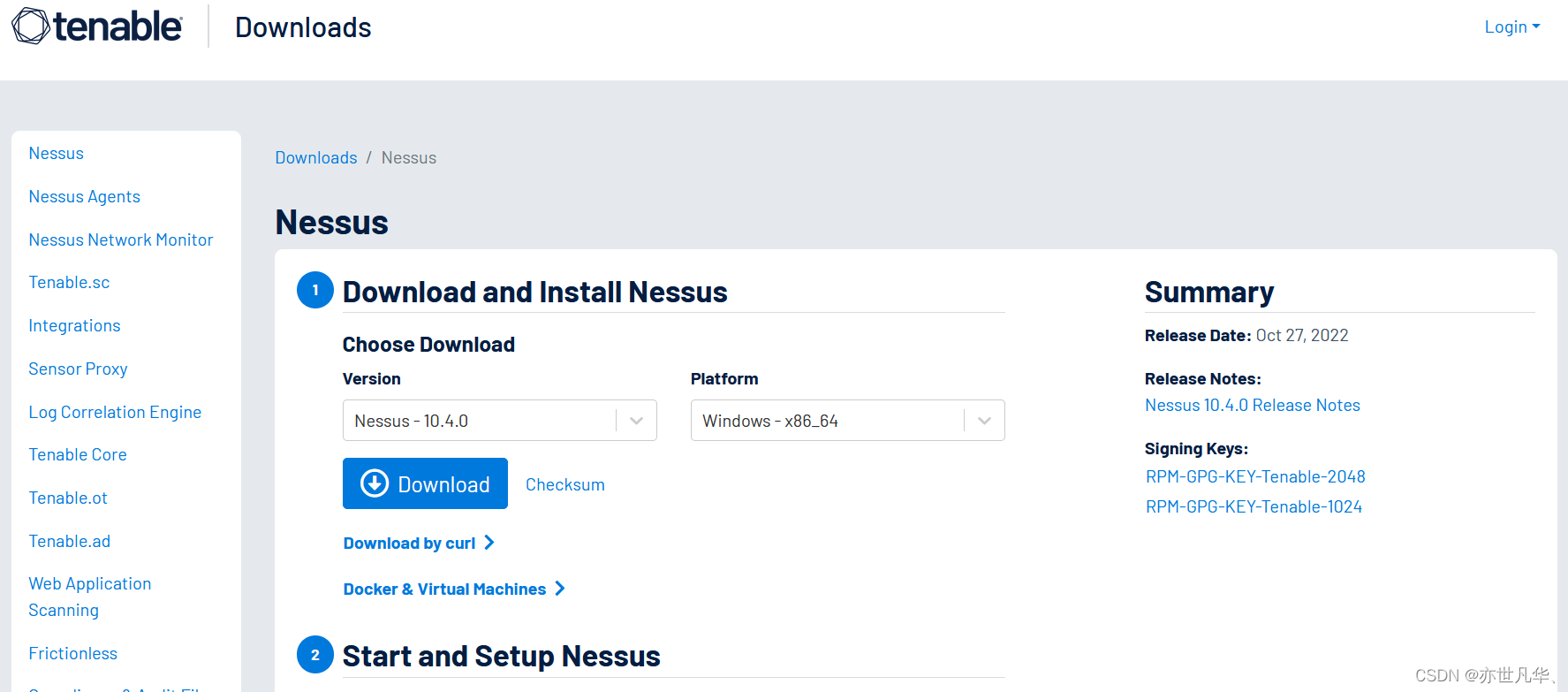Click the Download and Install Nessus heading

pyautogui.click(x=534, y=293)
